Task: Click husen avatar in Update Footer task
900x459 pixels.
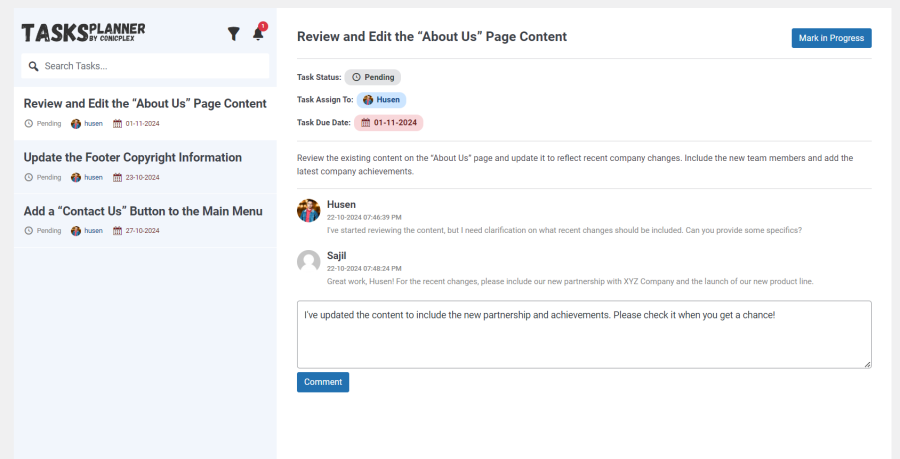Action: tap(76, 177)
